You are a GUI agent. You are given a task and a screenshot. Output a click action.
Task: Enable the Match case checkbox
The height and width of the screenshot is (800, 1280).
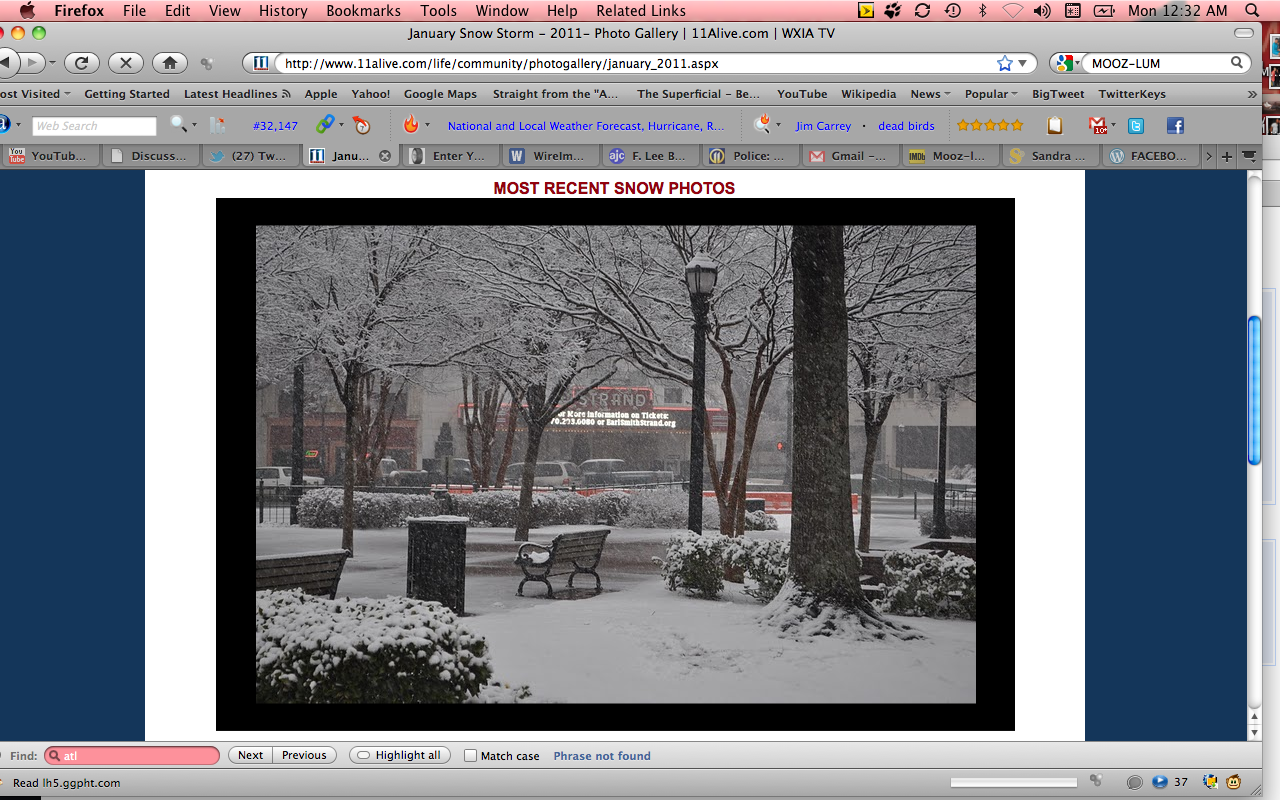click(470, 756)
